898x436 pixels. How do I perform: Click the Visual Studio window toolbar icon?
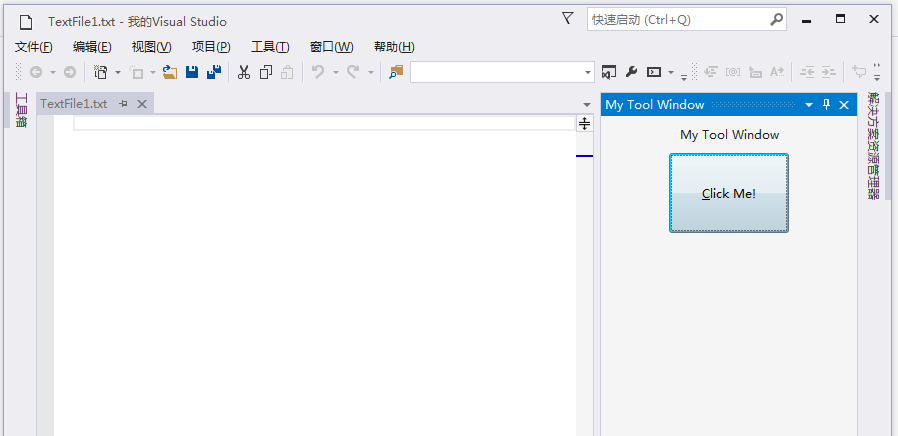pyautogui.click(x=609, y=72)
